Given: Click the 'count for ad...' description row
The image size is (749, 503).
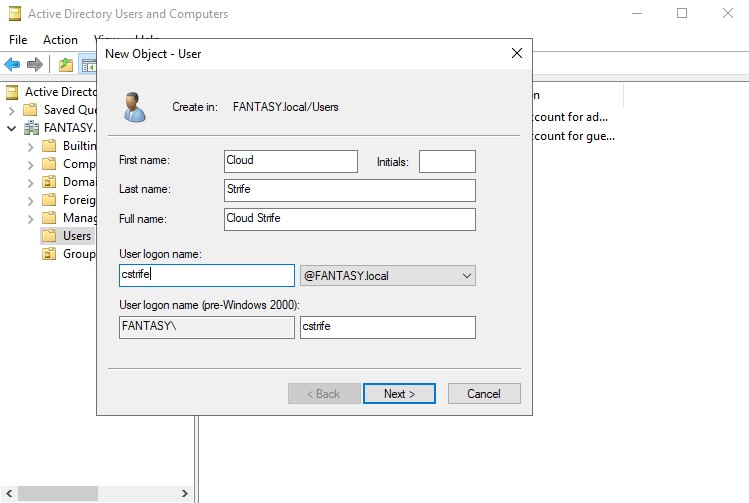Looking at the screenshot, I should pos(570,117).
